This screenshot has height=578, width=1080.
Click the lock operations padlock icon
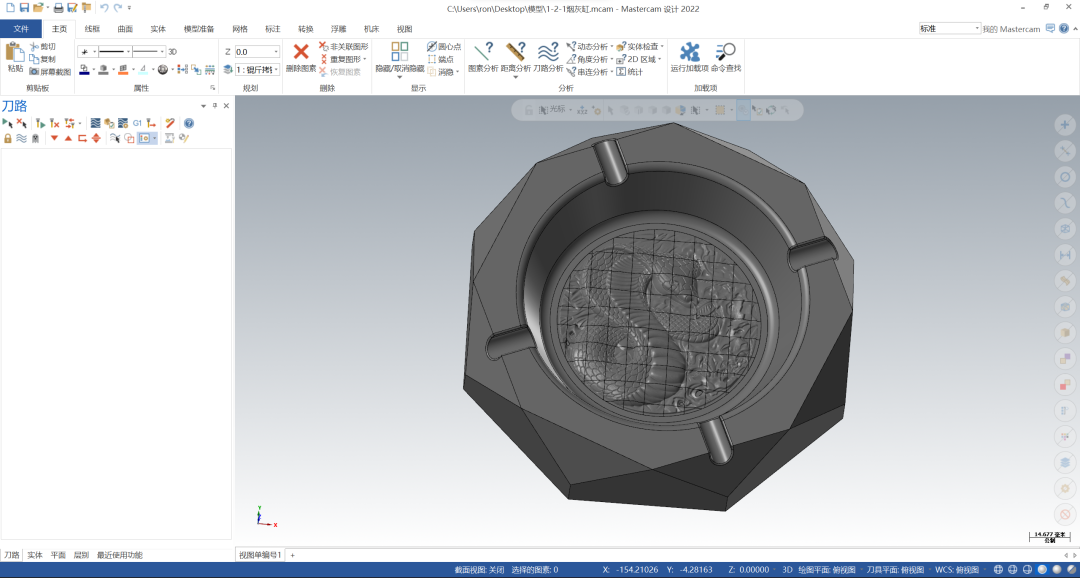8,138
